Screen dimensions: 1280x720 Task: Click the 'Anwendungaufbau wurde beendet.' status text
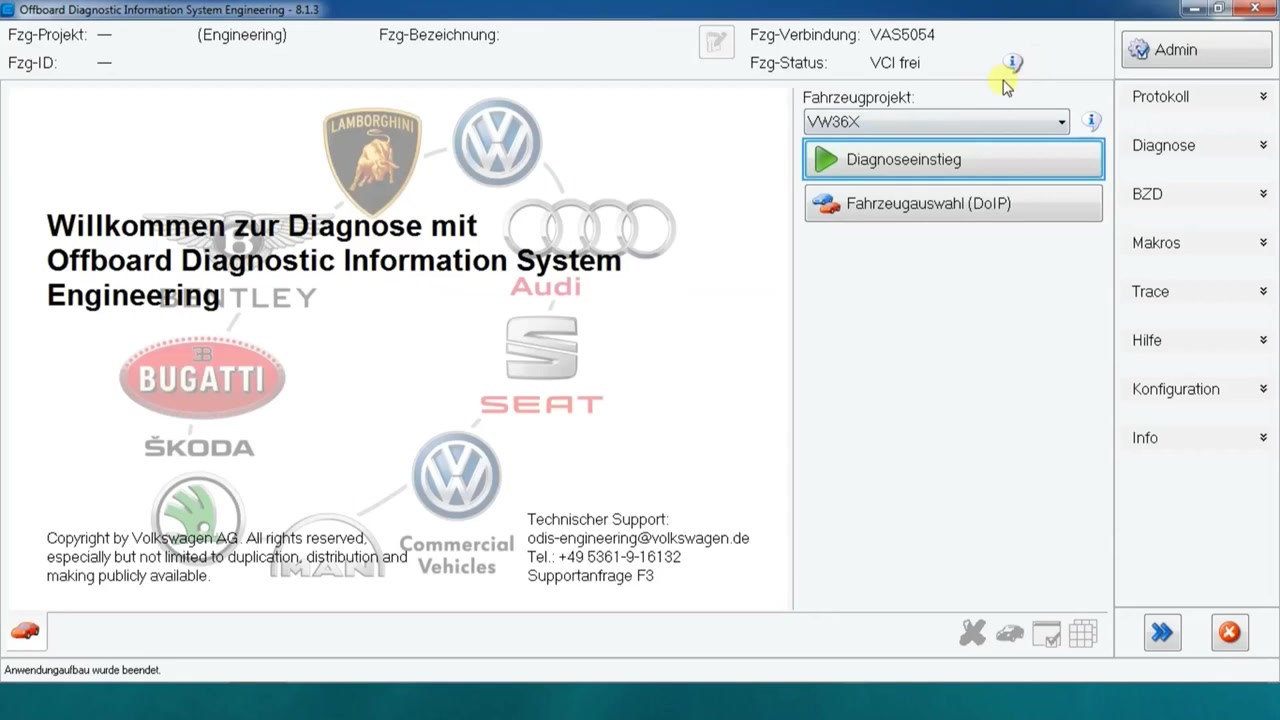(x=82, y=670)
